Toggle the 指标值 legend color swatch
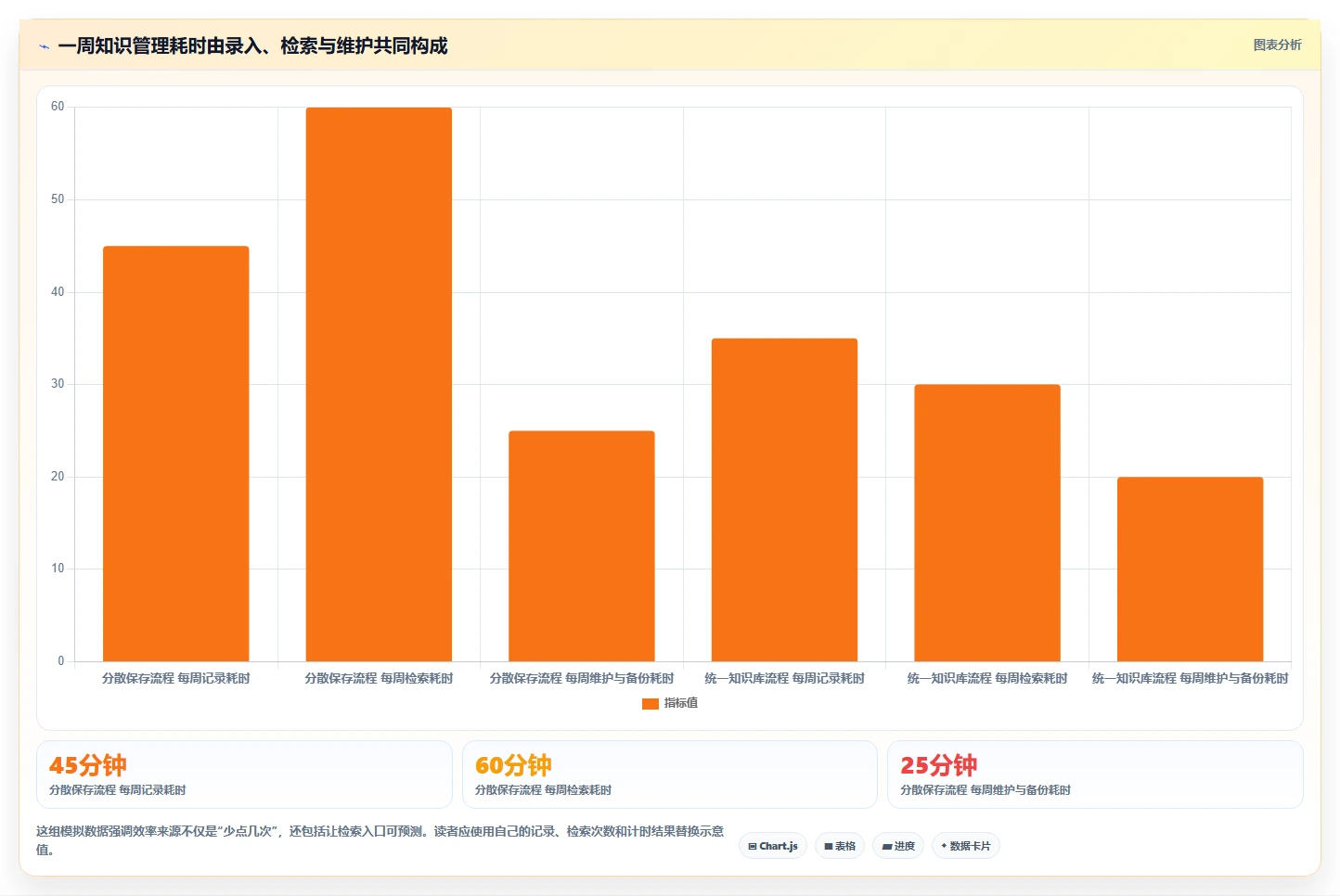This screenshot has height=896, width=1340. [x=650, y=704]
